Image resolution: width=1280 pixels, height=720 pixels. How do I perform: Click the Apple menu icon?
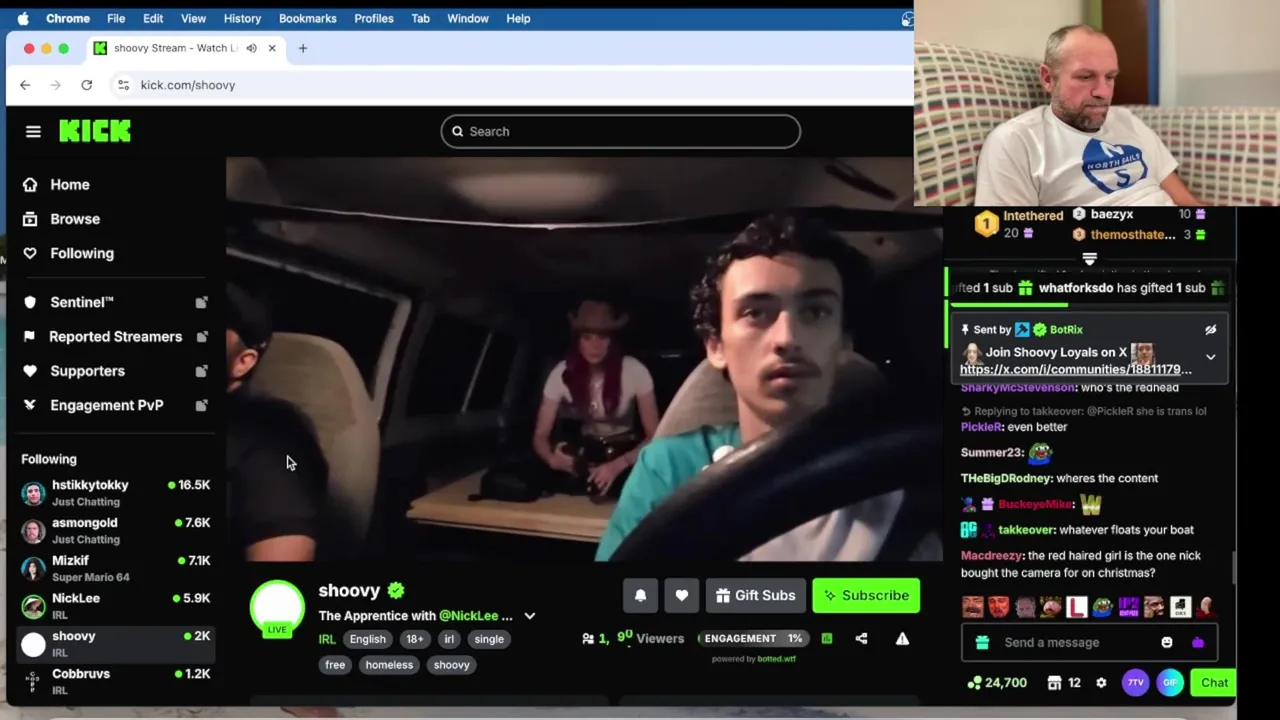point(23,18)
